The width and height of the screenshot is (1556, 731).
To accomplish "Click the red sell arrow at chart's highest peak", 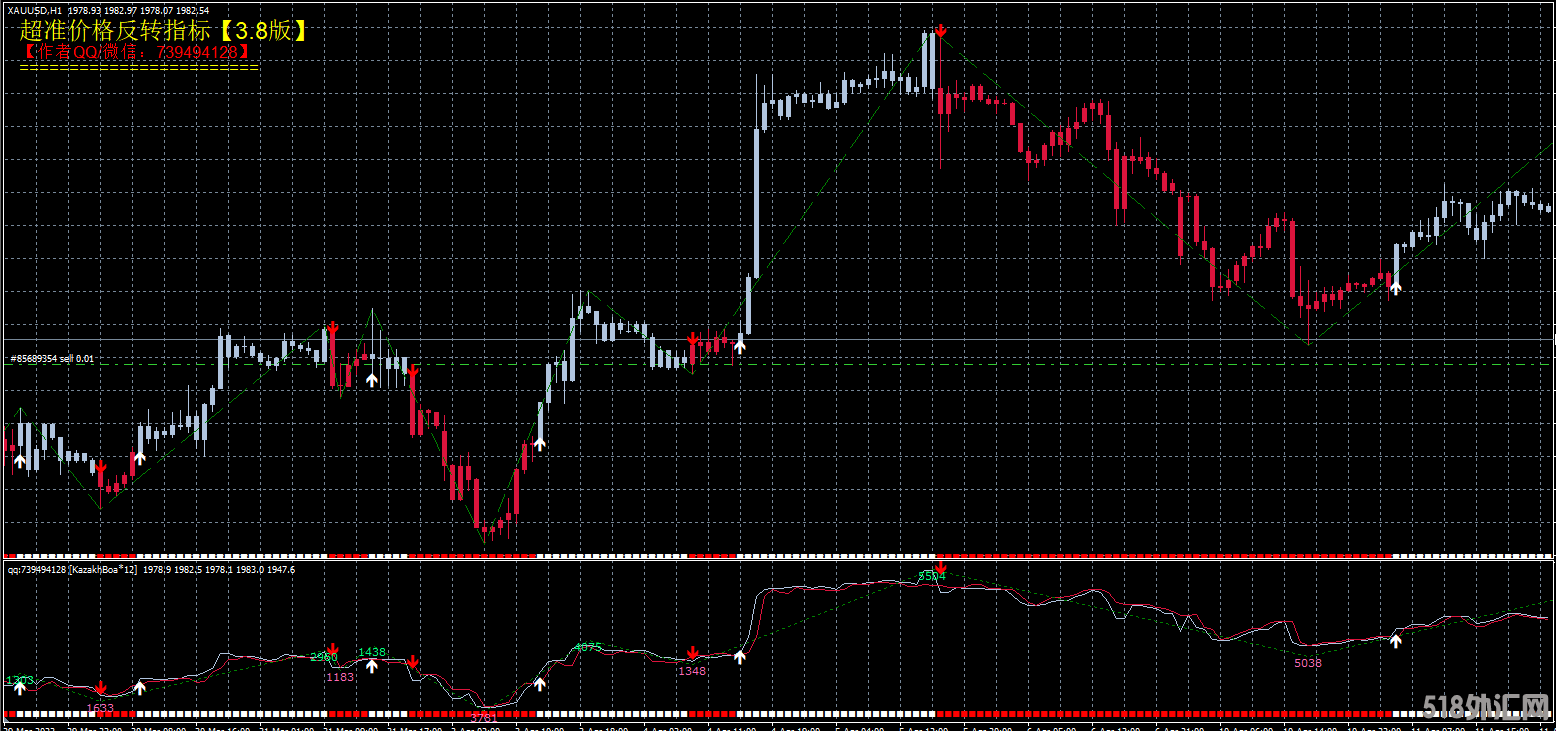I will (x=940, y=32).
